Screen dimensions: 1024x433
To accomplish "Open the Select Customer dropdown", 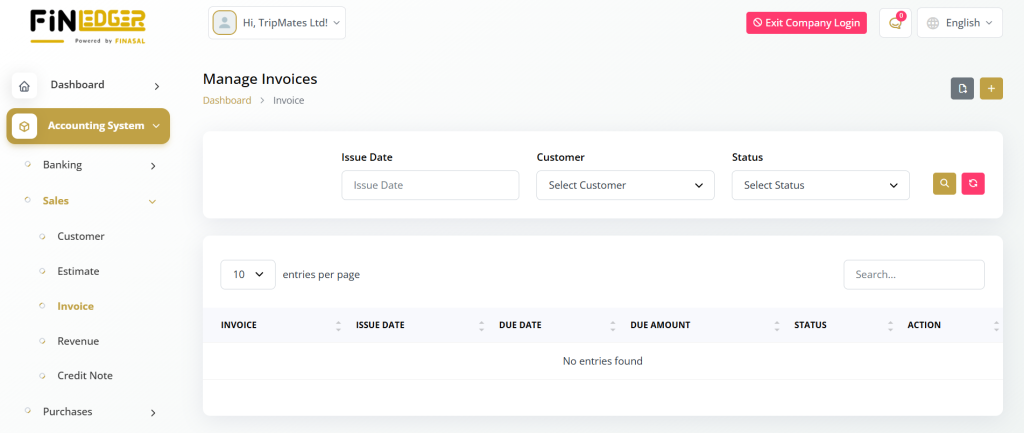I will (625, 185).
